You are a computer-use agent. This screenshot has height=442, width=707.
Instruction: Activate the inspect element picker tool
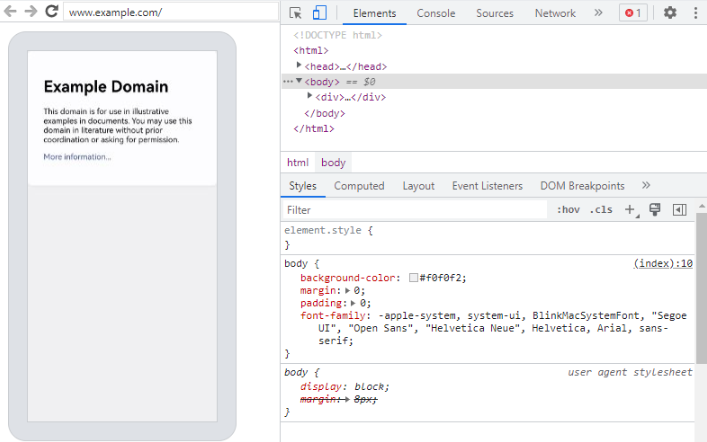click(x=296, y=13)
